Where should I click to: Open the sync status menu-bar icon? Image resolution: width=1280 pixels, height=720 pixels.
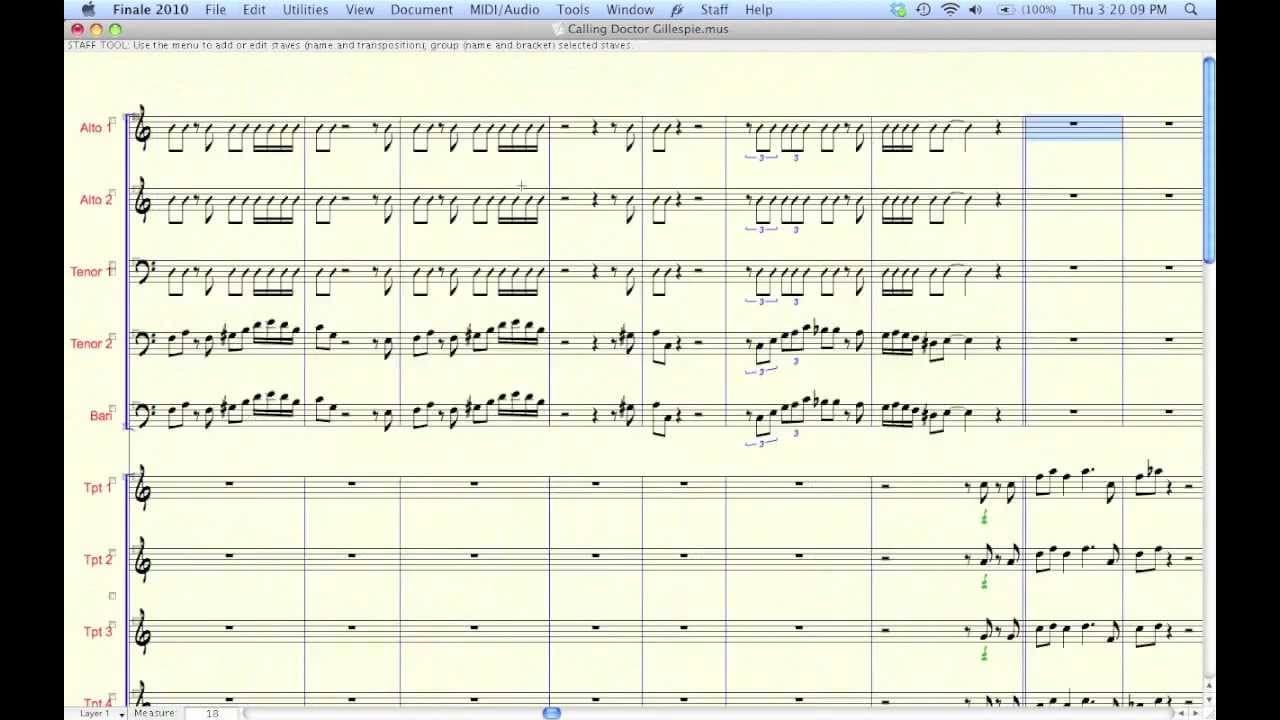click(x=898, y=10)
